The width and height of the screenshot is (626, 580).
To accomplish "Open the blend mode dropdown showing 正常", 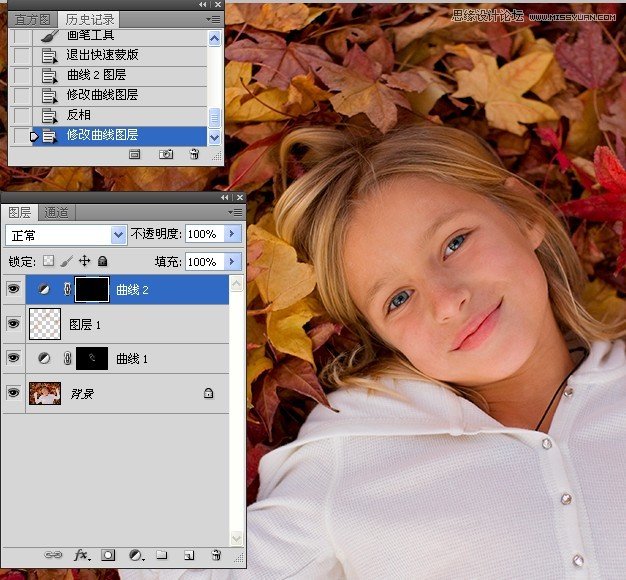I will tap(66, 235).
